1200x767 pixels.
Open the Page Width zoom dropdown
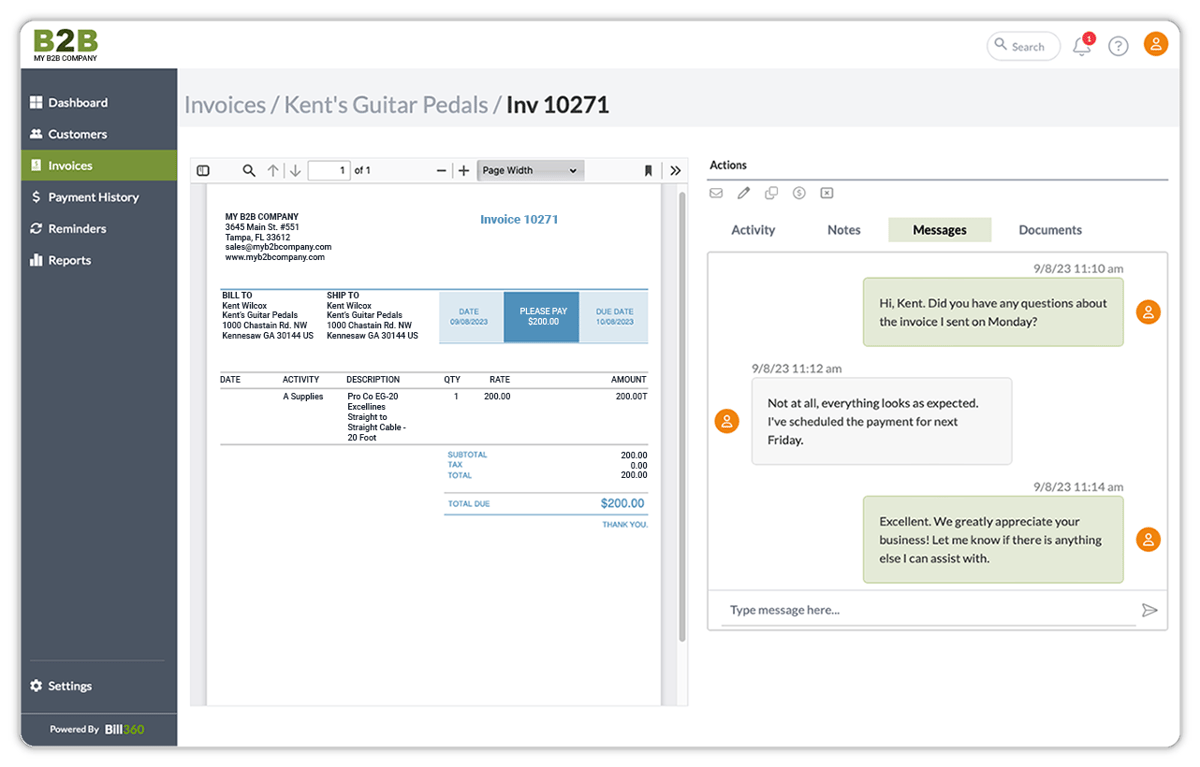pyautogui.click(x=530, y=170)
